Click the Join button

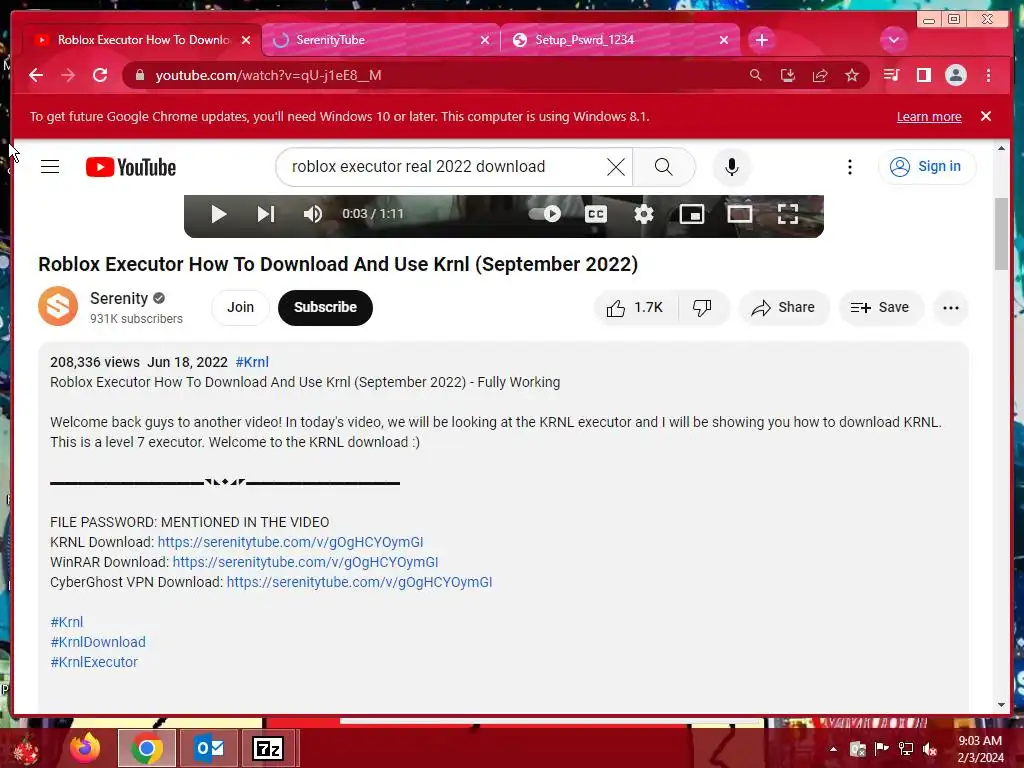[x=240, y=307]
